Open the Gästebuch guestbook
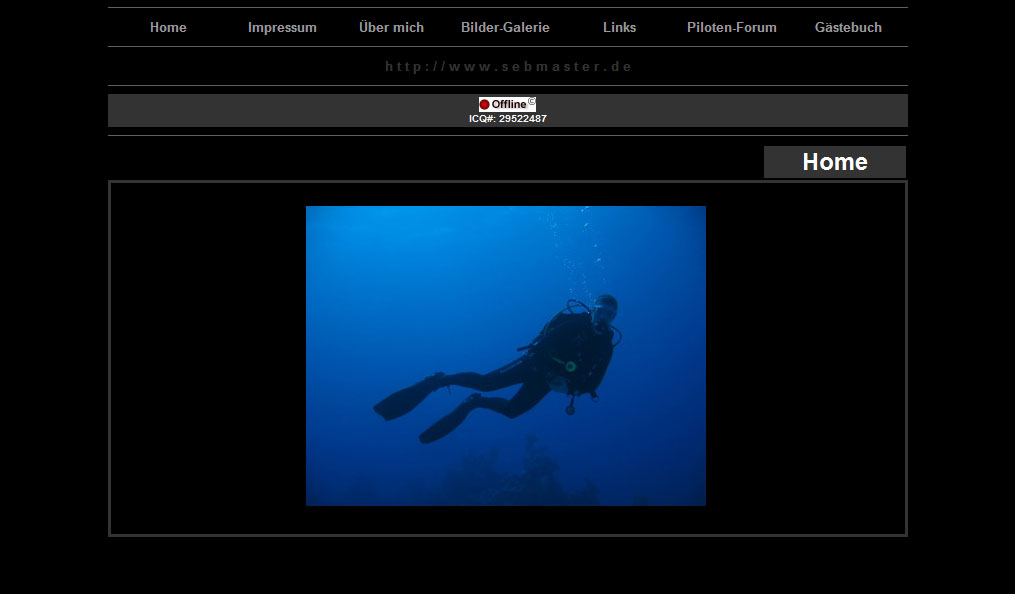This screenshot has width=1015, height=594. [x=848, y=28]
